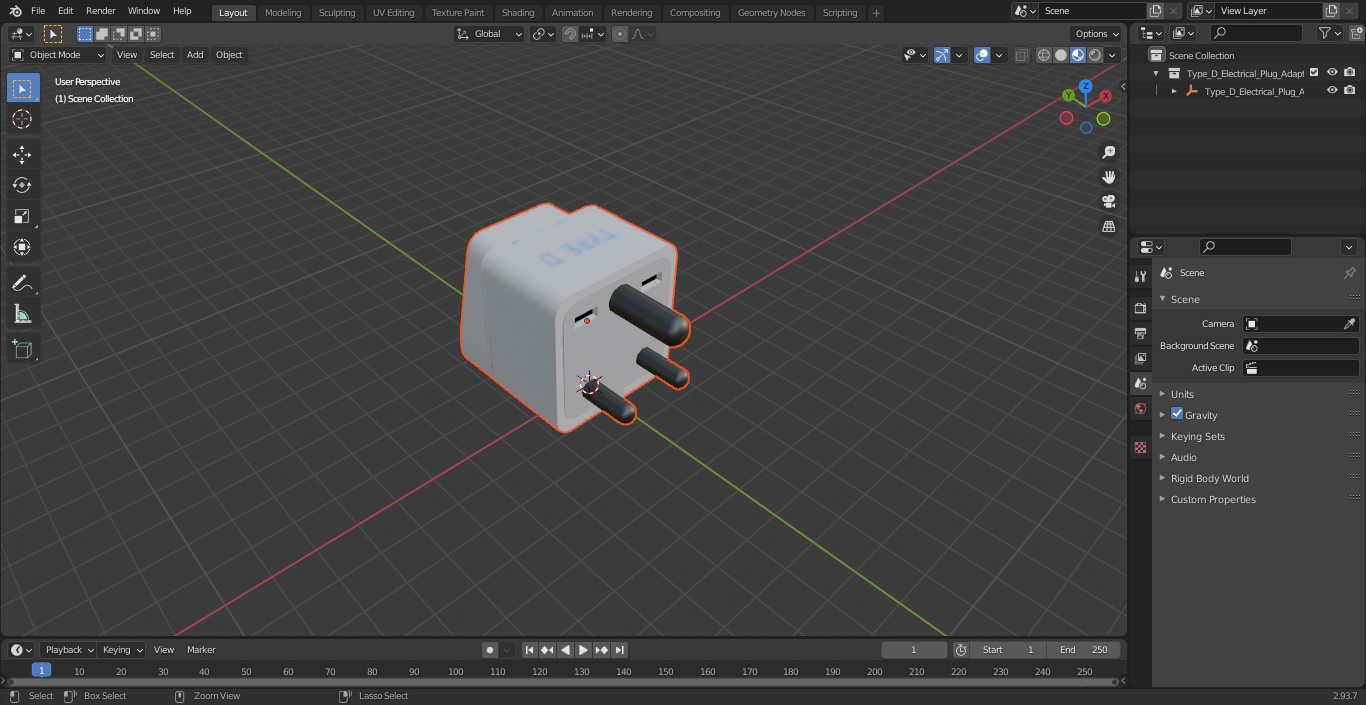Screen dimensions: 1366x705
Task: Switch to solid viewport shading
Action: (x=1061, y=55)
